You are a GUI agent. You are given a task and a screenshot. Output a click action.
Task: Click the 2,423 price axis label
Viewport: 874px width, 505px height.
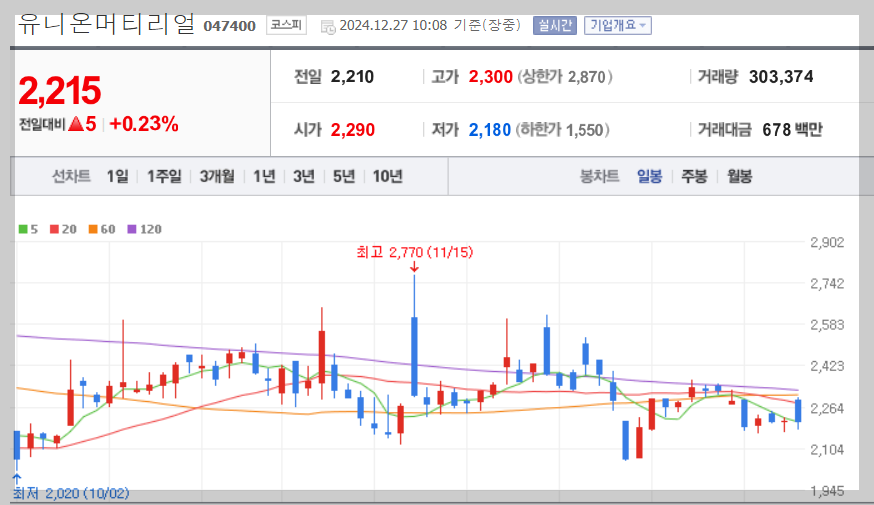(827, 366)
